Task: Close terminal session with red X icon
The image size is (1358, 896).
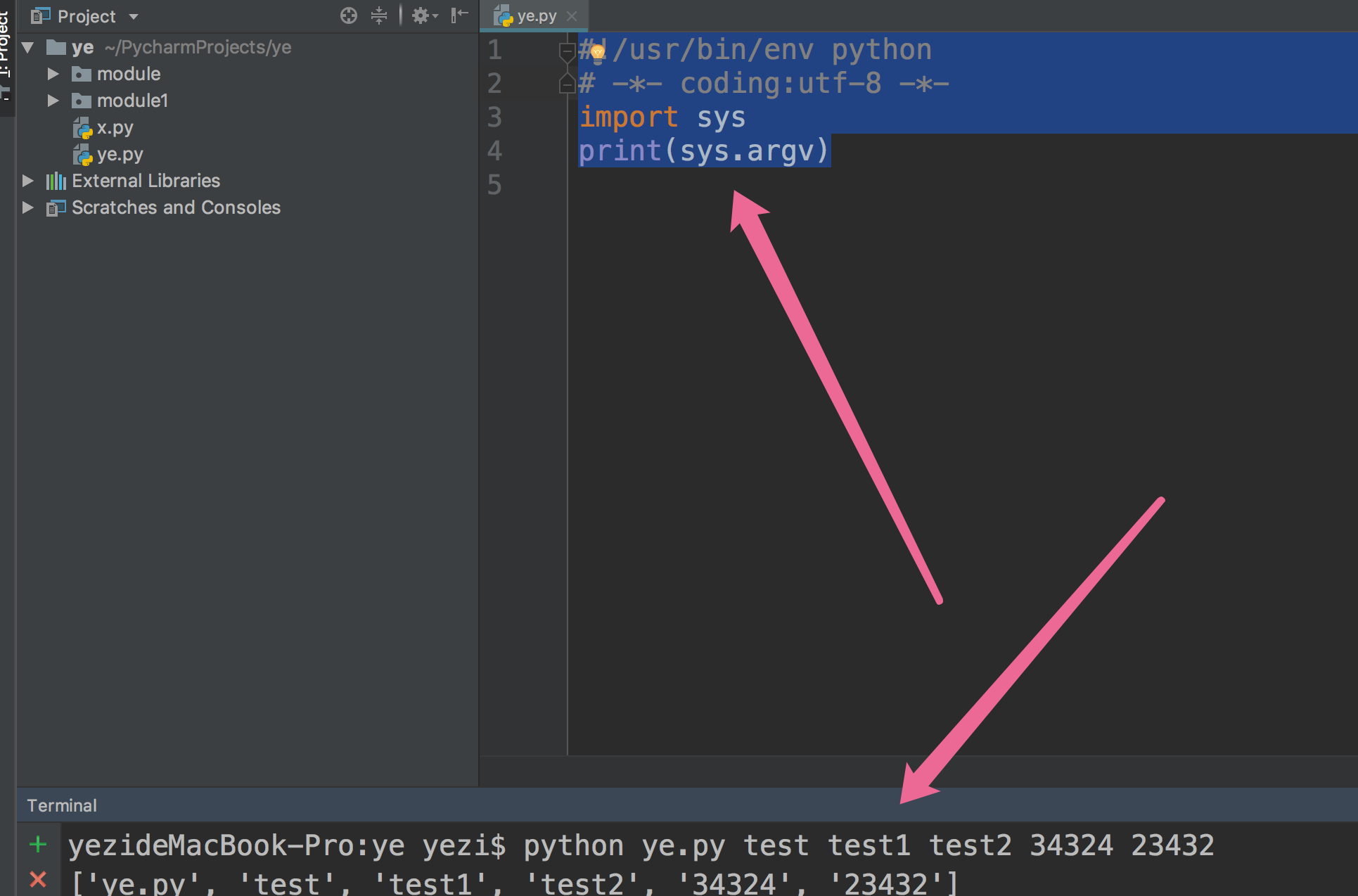Action: click(x=38, y=879)
